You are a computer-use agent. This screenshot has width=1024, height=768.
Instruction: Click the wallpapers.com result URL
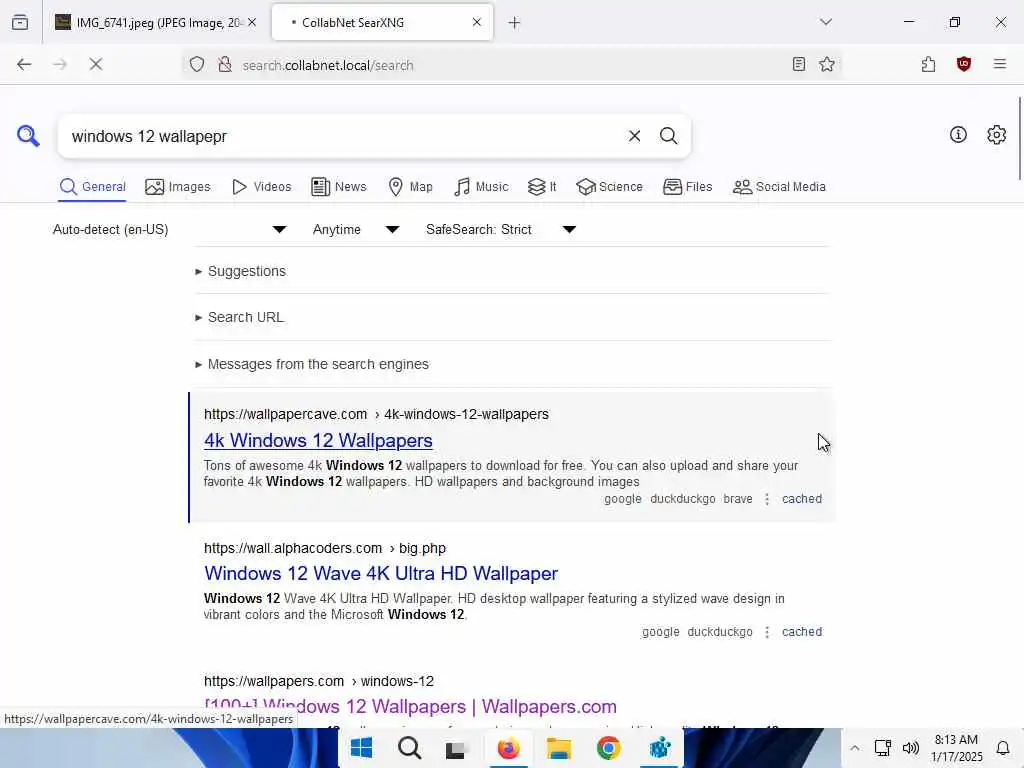pyautogui.click(x=319, y=681)
